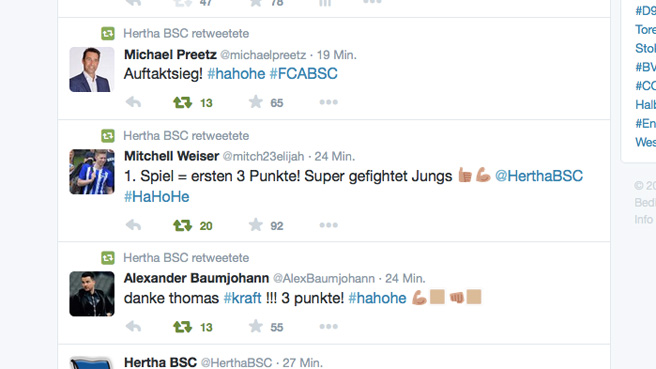Open Michael Preetz's profile picture

[92, 69]
